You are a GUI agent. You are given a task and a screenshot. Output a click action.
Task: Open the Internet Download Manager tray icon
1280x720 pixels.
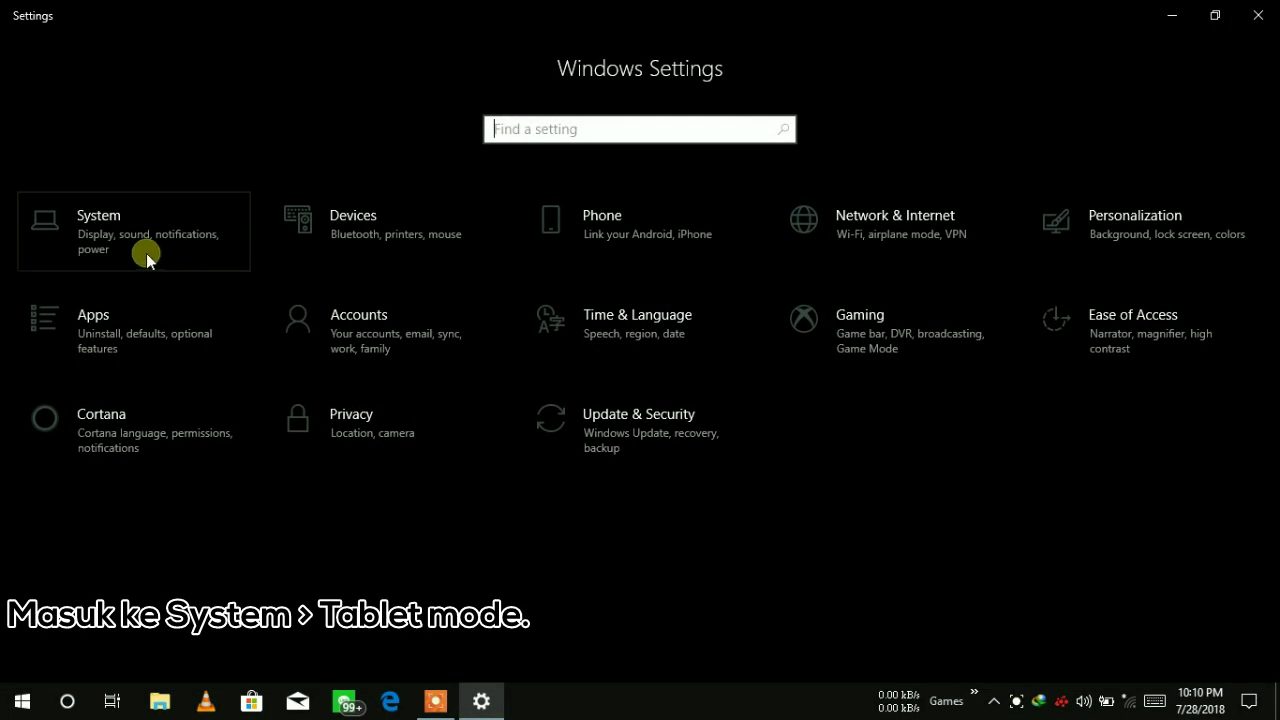coord(1039,701)
